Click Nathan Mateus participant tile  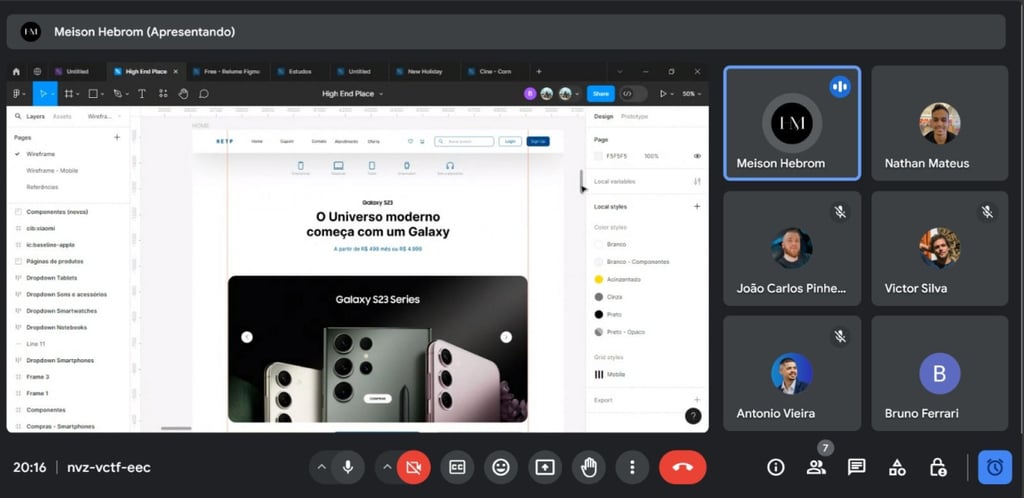[x=940, y=123]
